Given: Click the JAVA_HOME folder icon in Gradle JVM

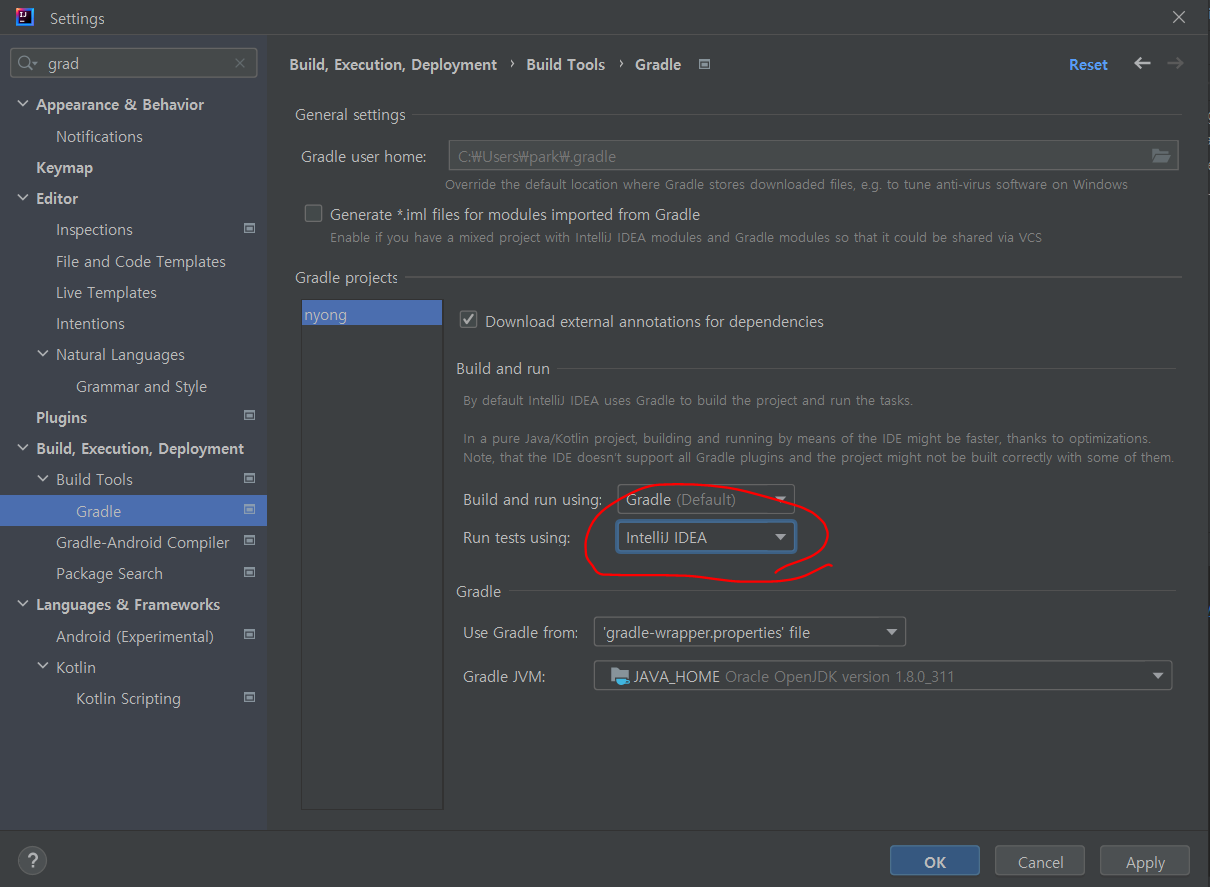Looking at the screenshot, I should point(620,676).
